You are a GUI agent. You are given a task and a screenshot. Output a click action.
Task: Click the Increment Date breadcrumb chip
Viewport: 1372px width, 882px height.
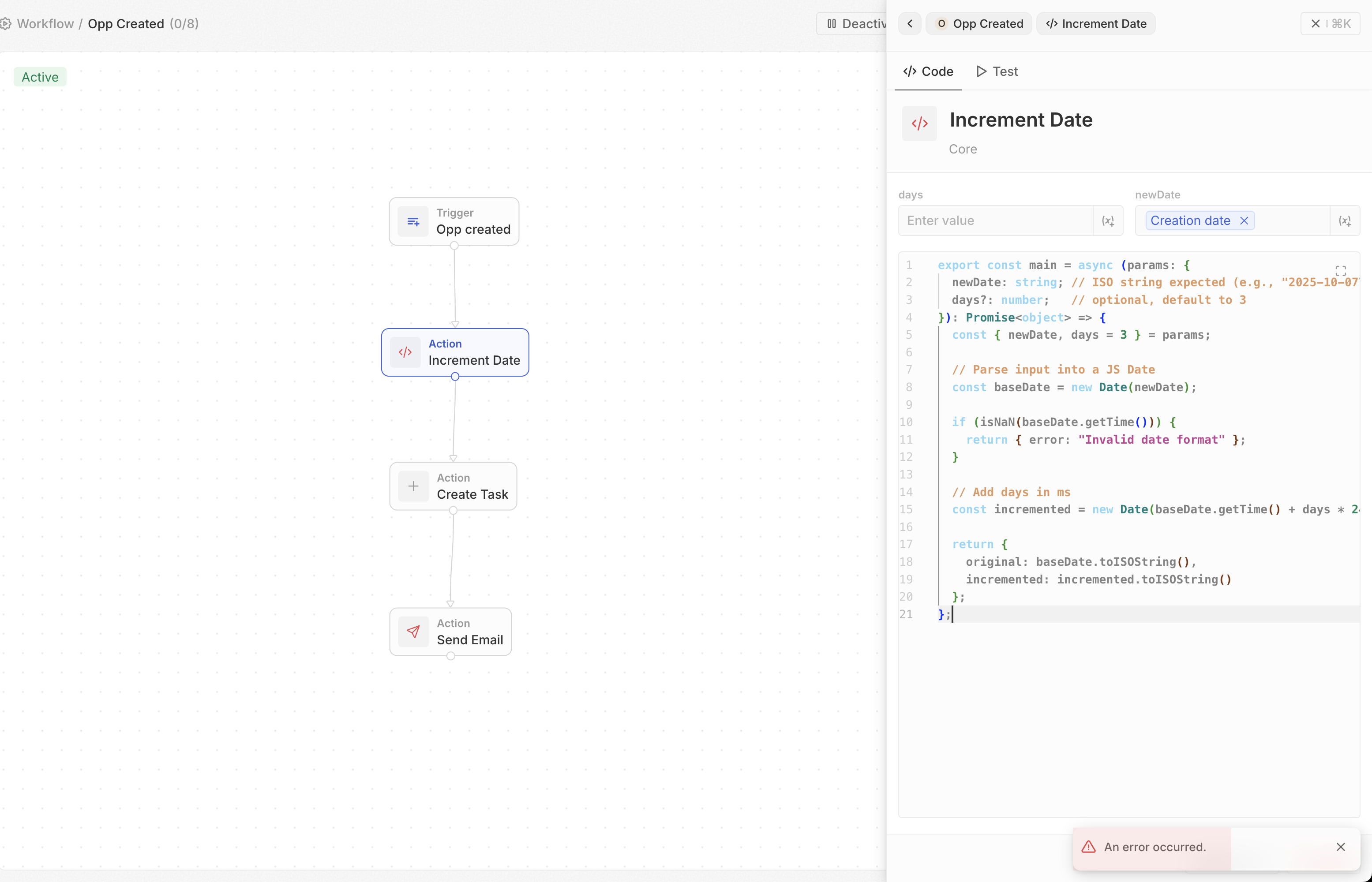pos(1096,24)
